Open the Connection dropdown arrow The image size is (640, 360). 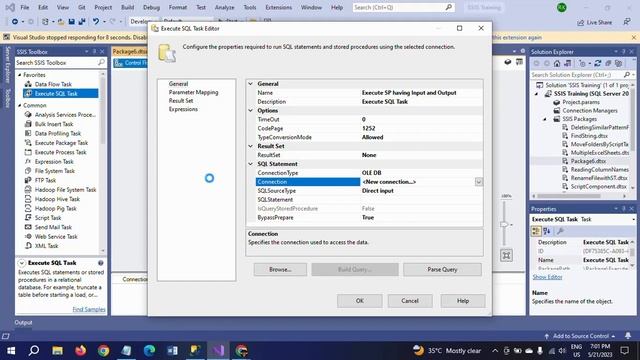479,182
